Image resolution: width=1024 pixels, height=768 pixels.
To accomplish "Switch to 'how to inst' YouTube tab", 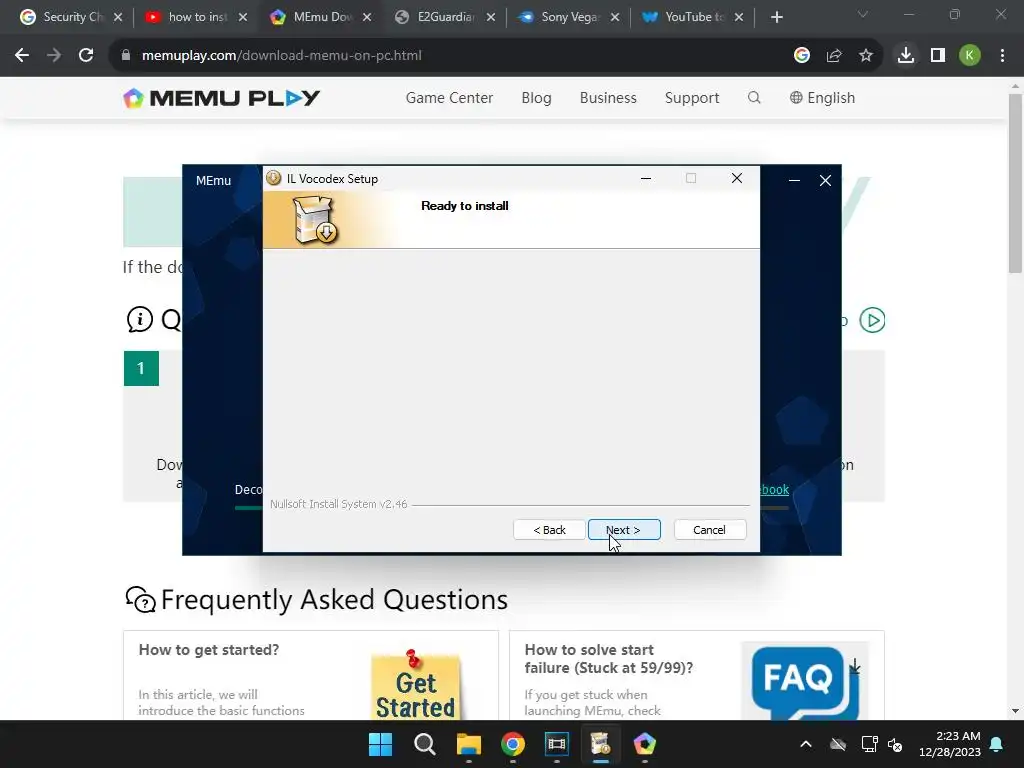I will [187, 17].
